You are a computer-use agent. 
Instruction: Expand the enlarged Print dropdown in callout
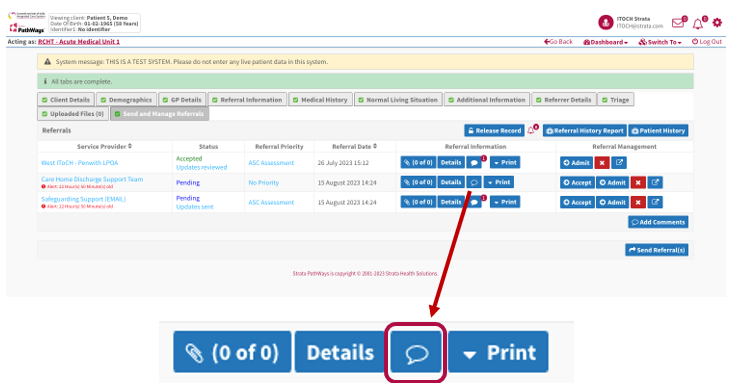click(x=498, y=352)
